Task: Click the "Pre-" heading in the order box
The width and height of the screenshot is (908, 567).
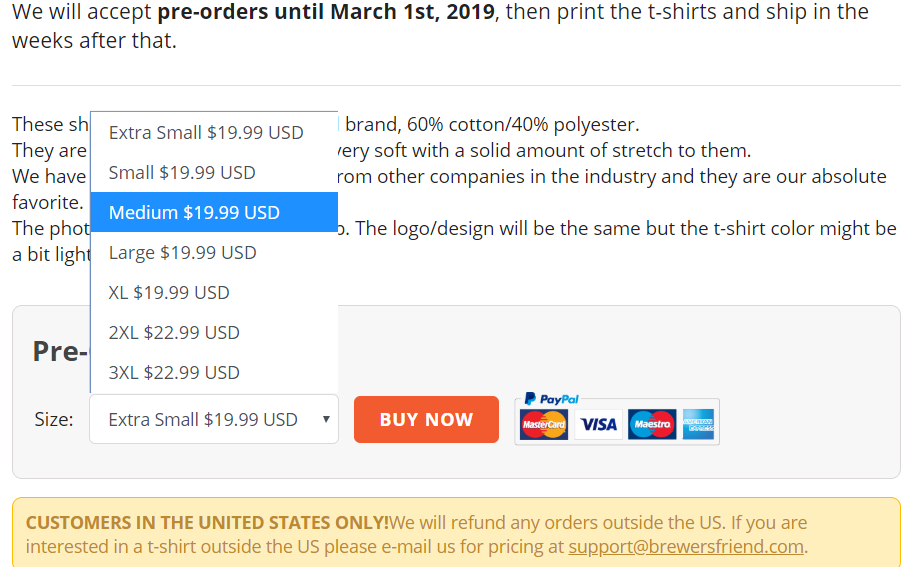Action: (60, 351)
